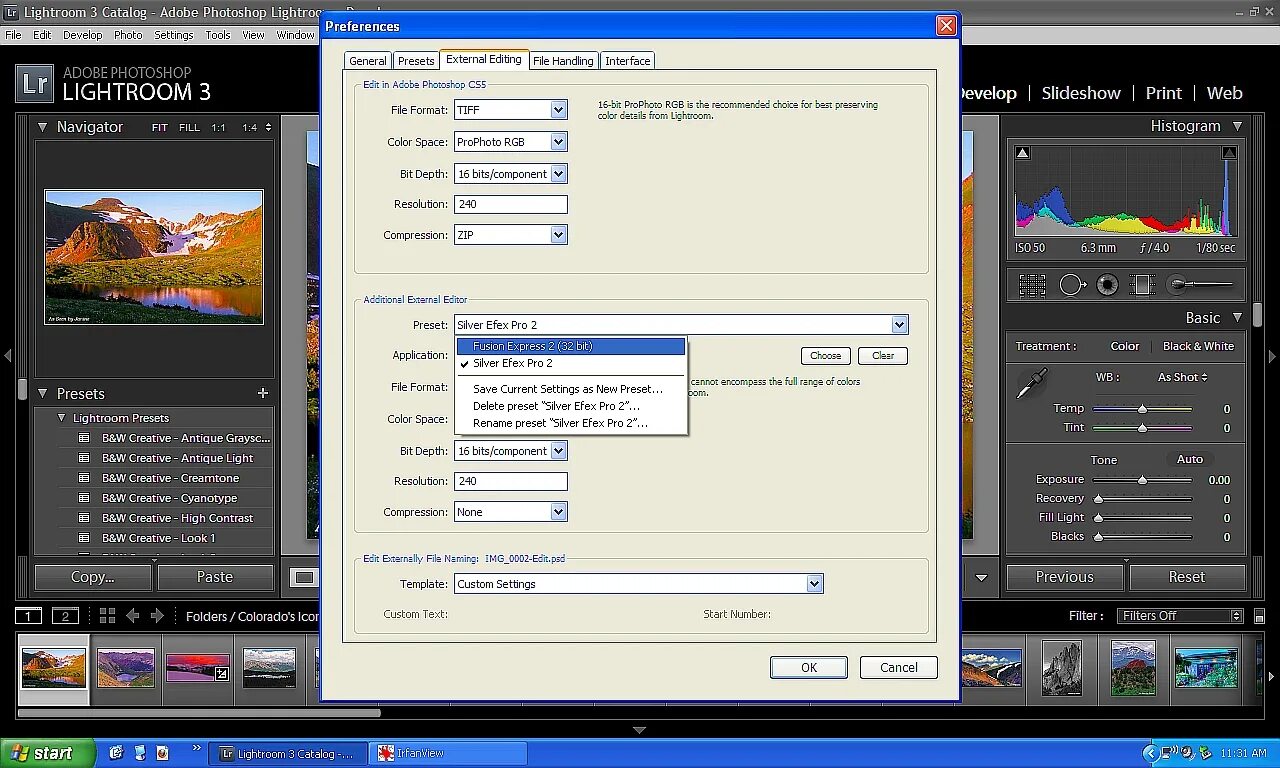Collapse the Lightroom Presets folder
Screen dimensions: 1280x768
[62, 418]
